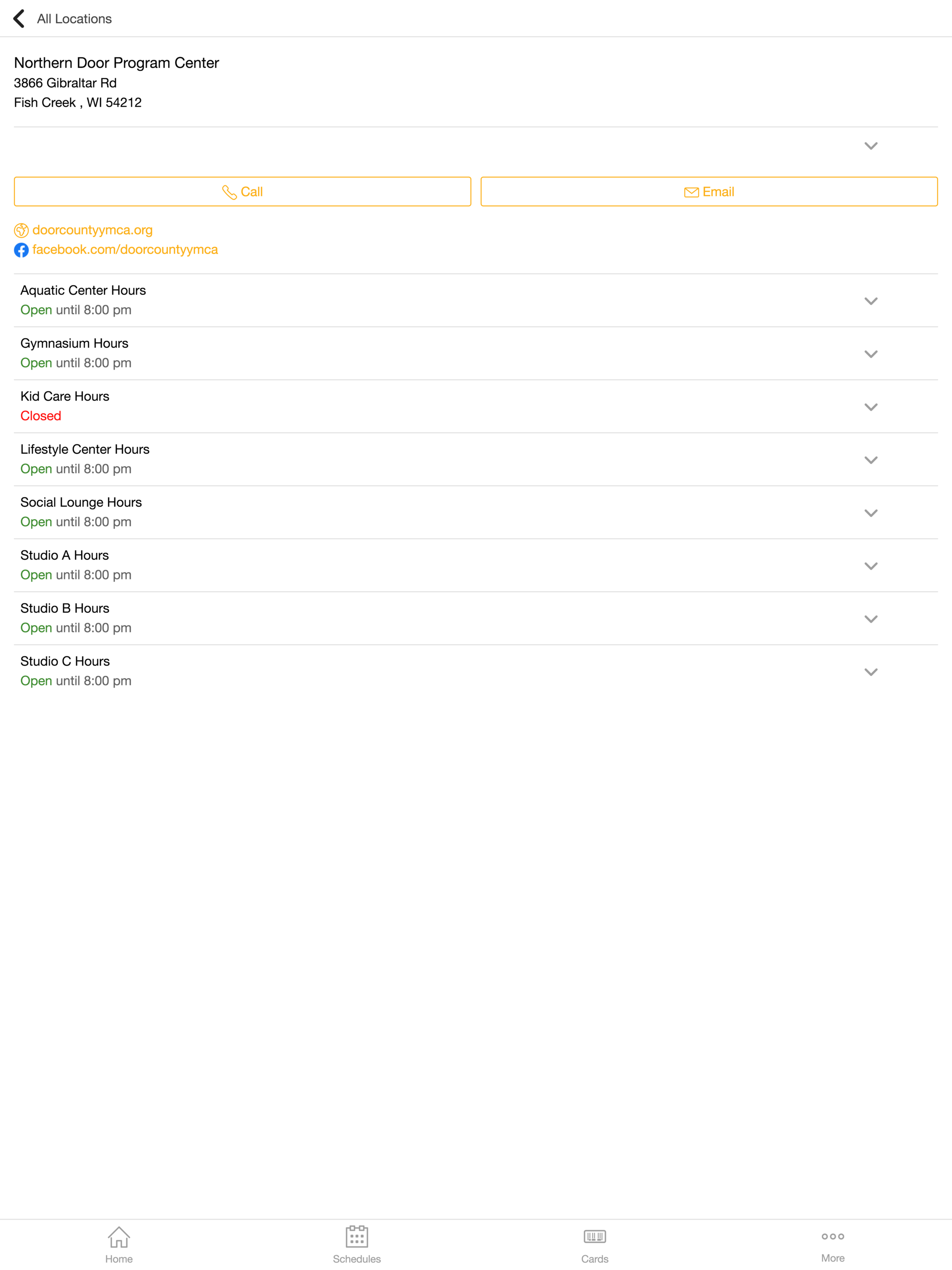Expand the location details chevron below address
The width and height of the screenshot is (952, 1270).
coord(871,146)
